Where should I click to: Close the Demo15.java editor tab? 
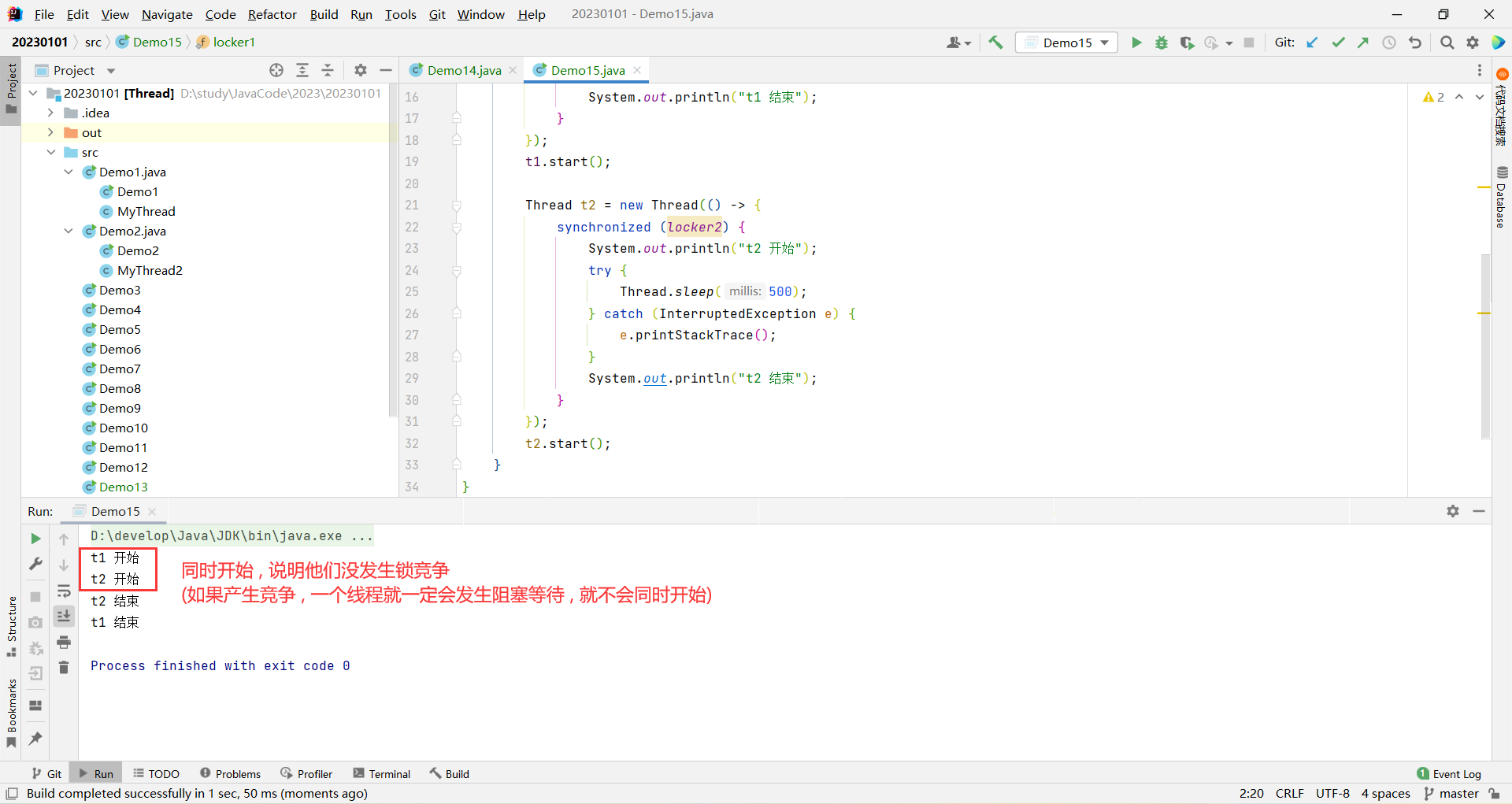pyautogui.click(x=637, y=70)
